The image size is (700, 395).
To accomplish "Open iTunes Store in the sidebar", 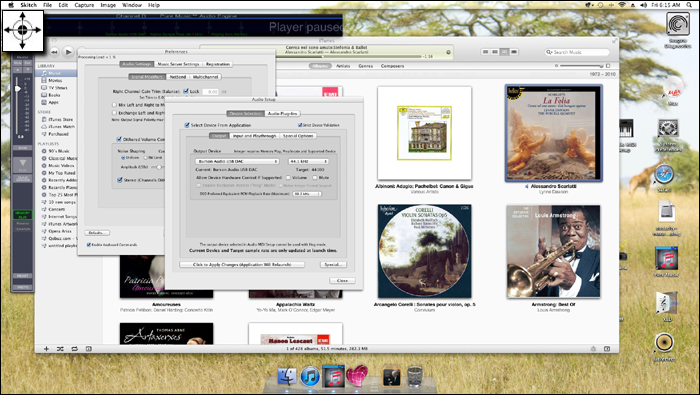I will [60, 120].
